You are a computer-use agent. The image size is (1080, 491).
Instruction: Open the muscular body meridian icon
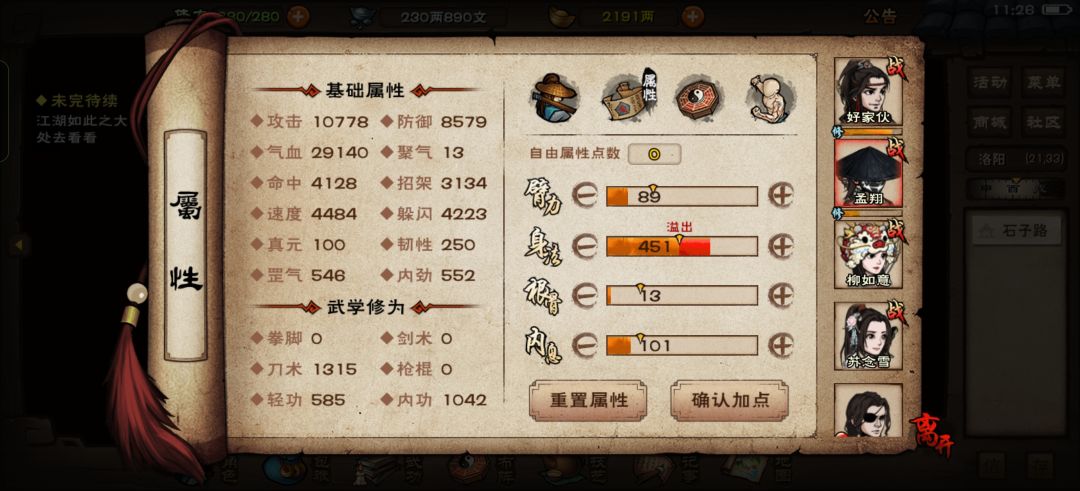click(x=771, y=97)
